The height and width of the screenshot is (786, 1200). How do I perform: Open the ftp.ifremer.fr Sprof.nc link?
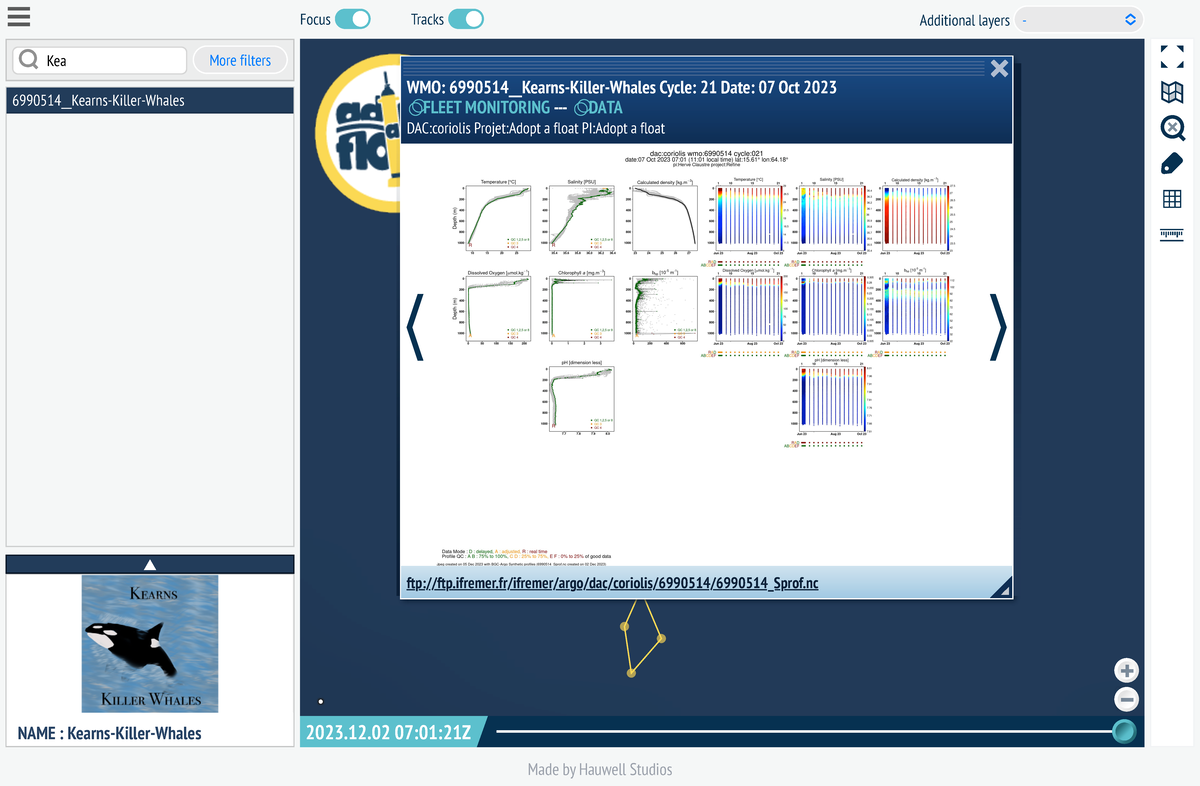click(x=613, y=583)
